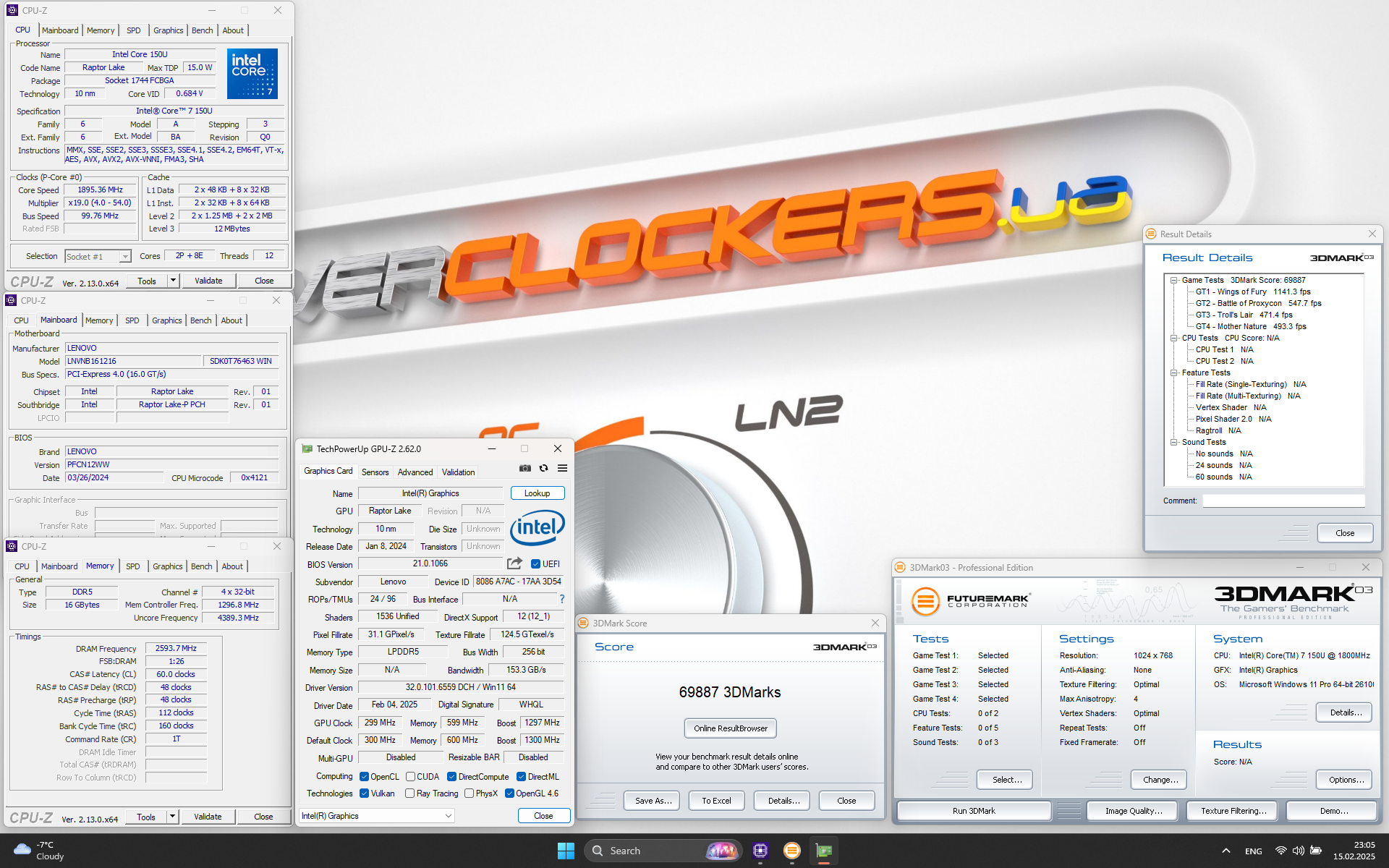Screen dimensions: 1389x868
Task: Click the To Excel button
Action: (716, 801)
